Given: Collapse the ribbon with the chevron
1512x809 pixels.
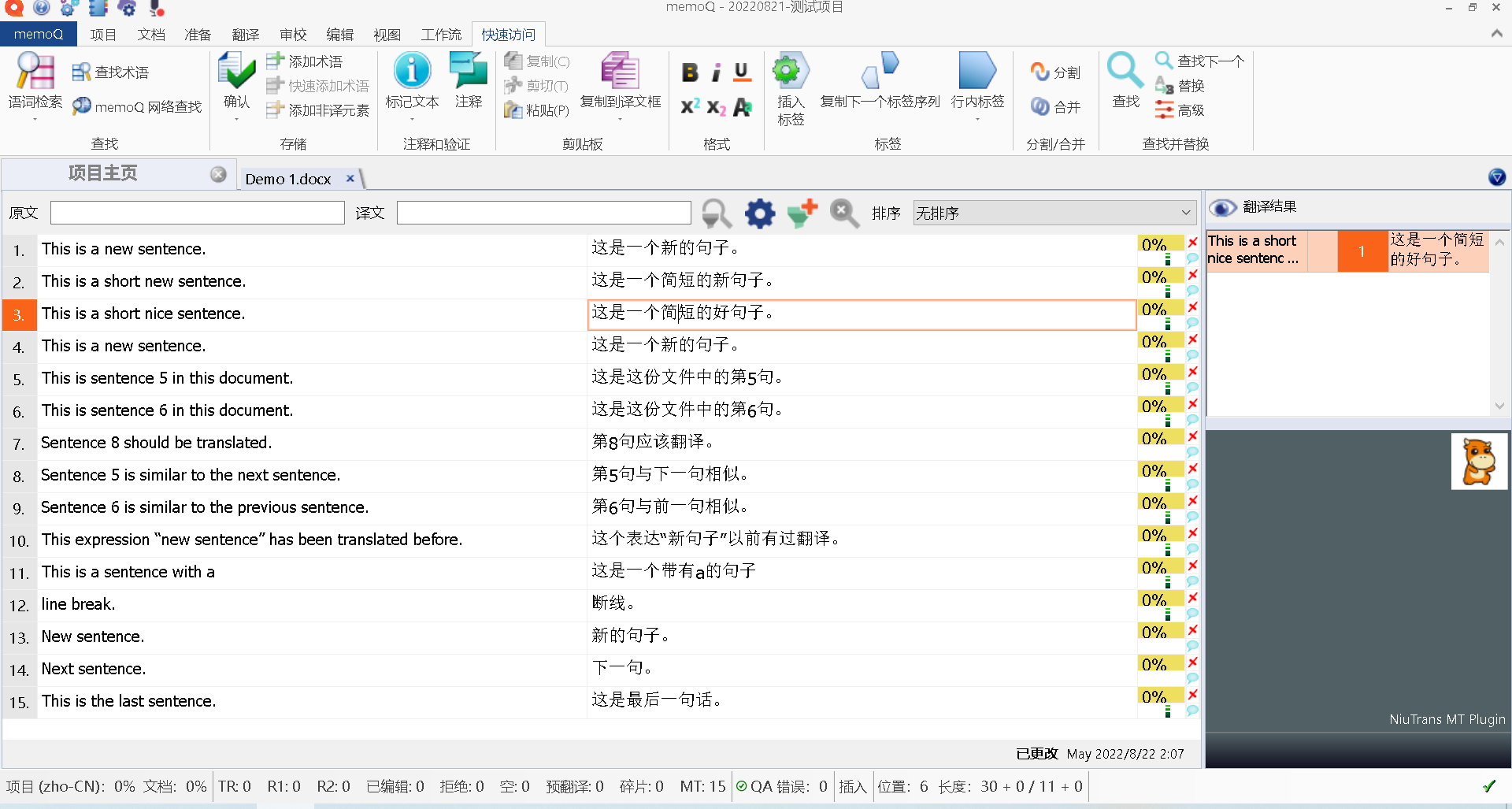Looking at the screenshot, I should click(1496, 34).
